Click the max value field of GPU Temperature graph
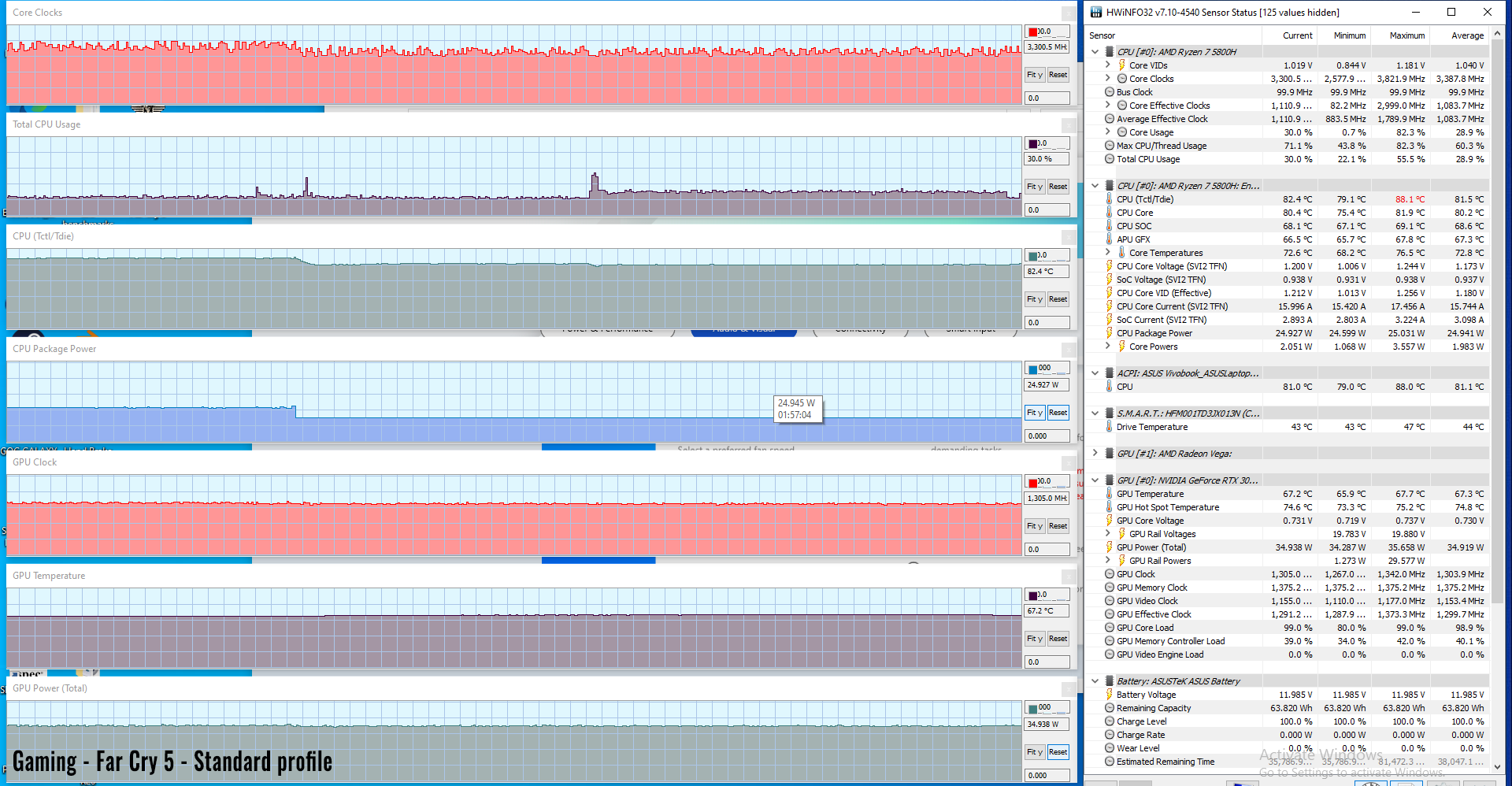 point(1053,595)
